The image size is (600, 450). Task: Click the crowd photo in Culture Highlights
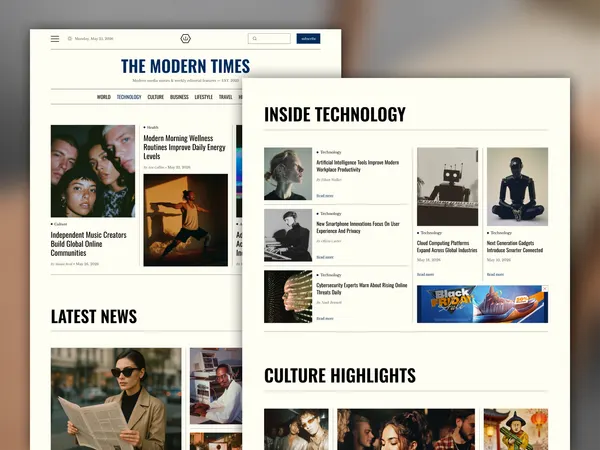(406, 429)
